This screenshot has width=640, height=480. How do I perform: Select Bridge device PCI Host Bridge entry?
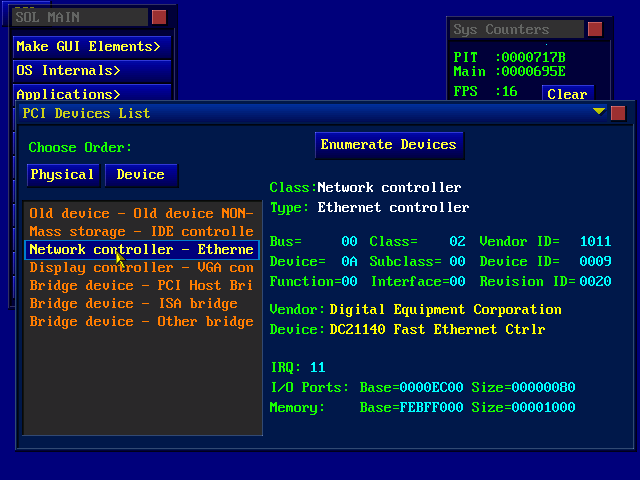[141, 285]
